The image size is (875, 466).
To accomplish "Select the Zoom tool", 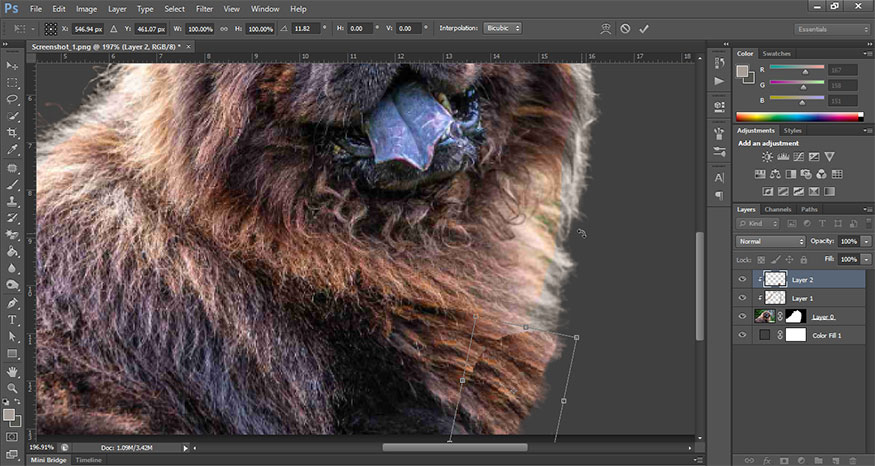I will 12,388.
